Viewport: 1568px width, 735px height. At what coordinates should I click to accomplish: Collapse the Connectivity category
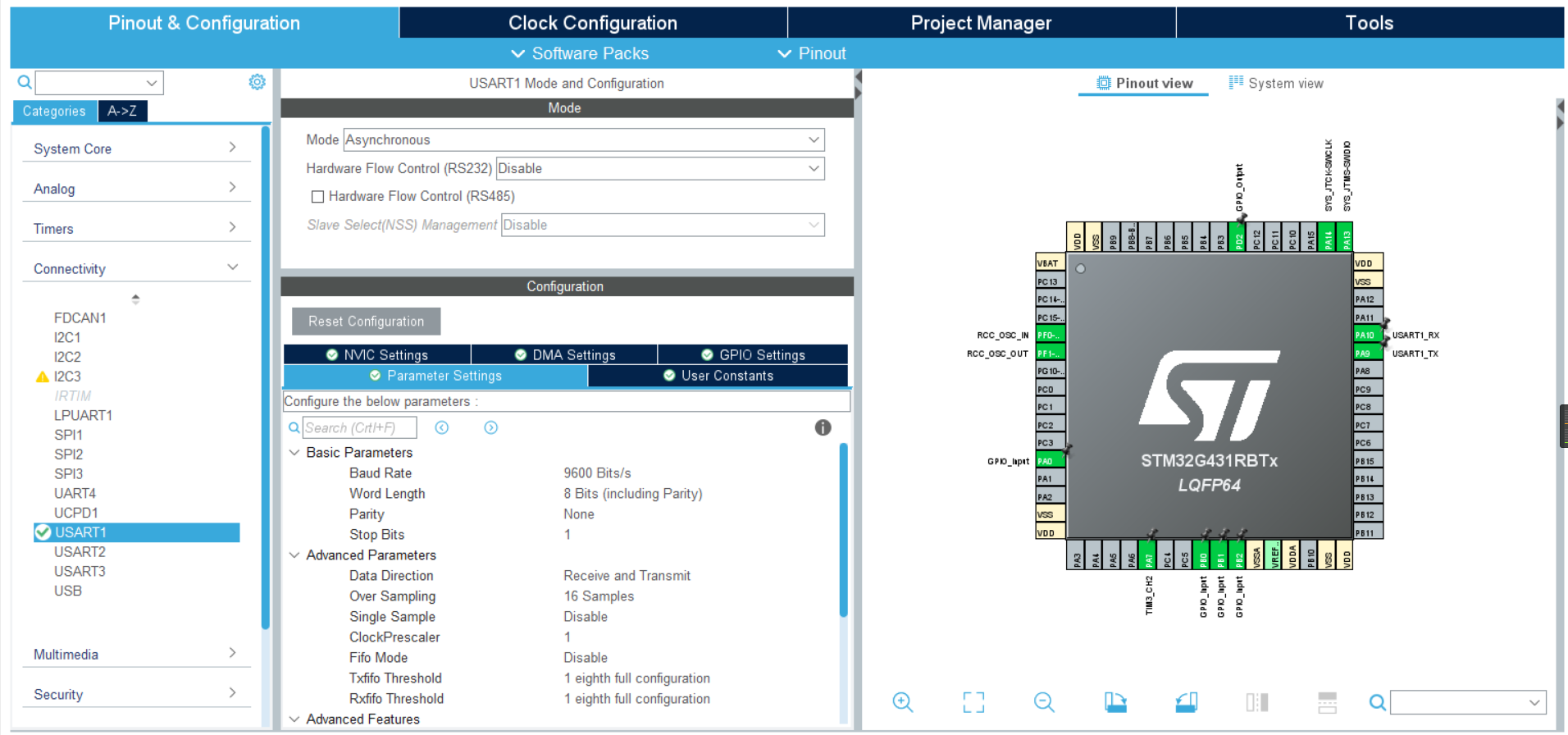[x=136, y=269]
